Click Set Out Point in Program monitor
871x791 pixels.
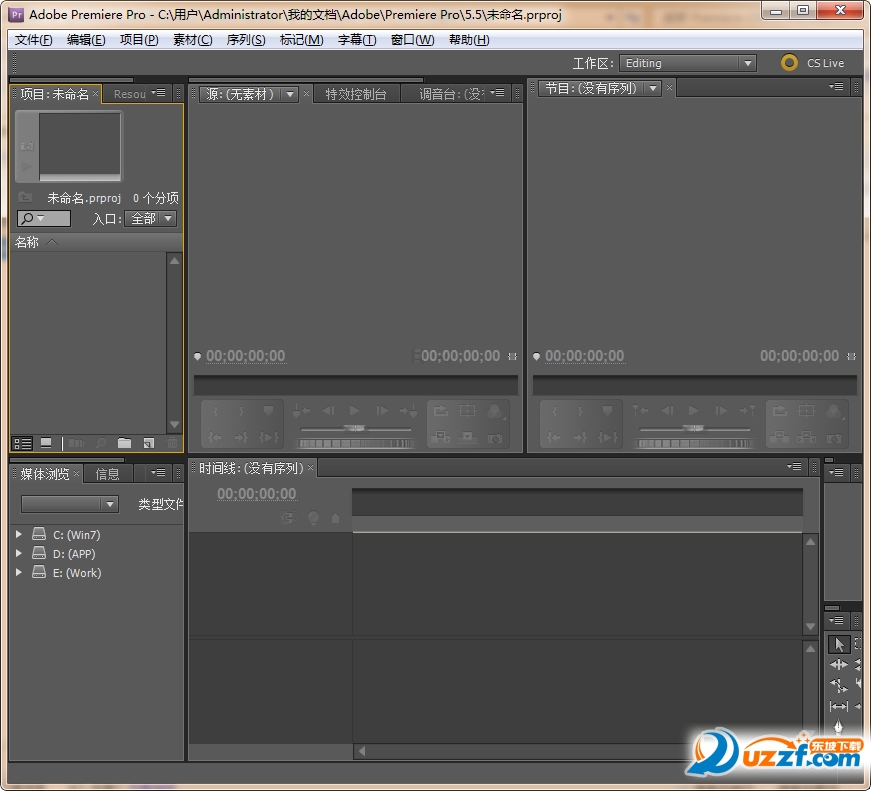point(580,411)
